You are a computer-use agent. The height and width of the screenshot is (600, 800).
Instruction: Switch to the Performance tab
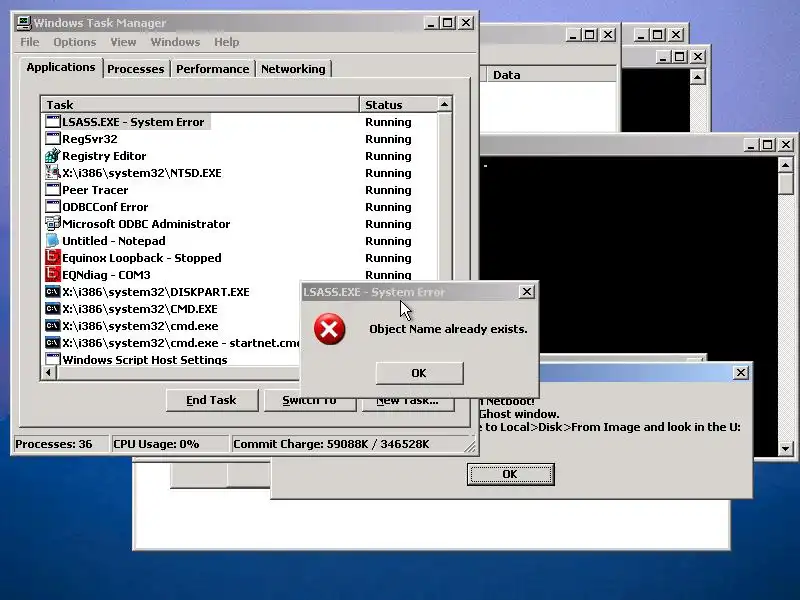coord(213,69)
